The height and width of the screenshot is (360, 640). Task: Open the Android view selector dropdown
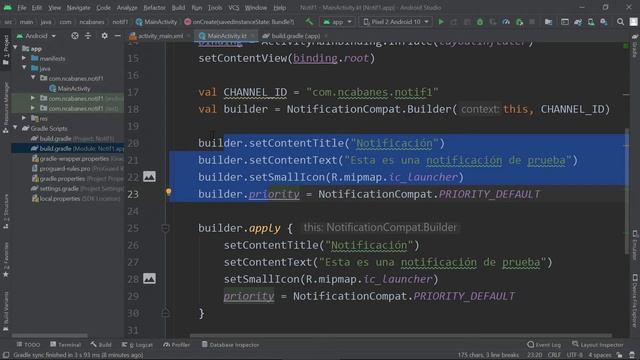(x=36, y=36)
